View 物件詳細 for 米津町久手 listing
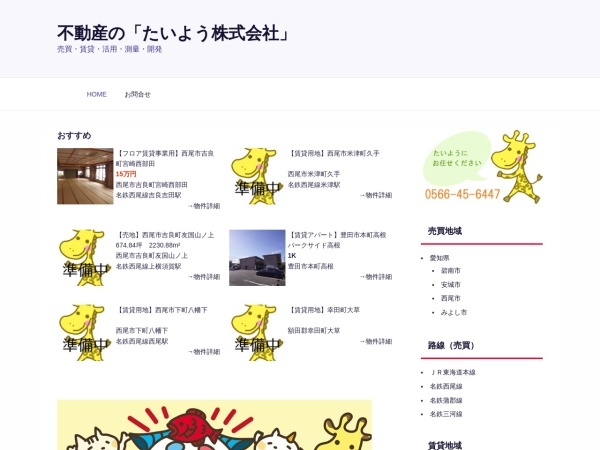The width and height of the screenshot is (600, 450). click(x=376, y=195)
